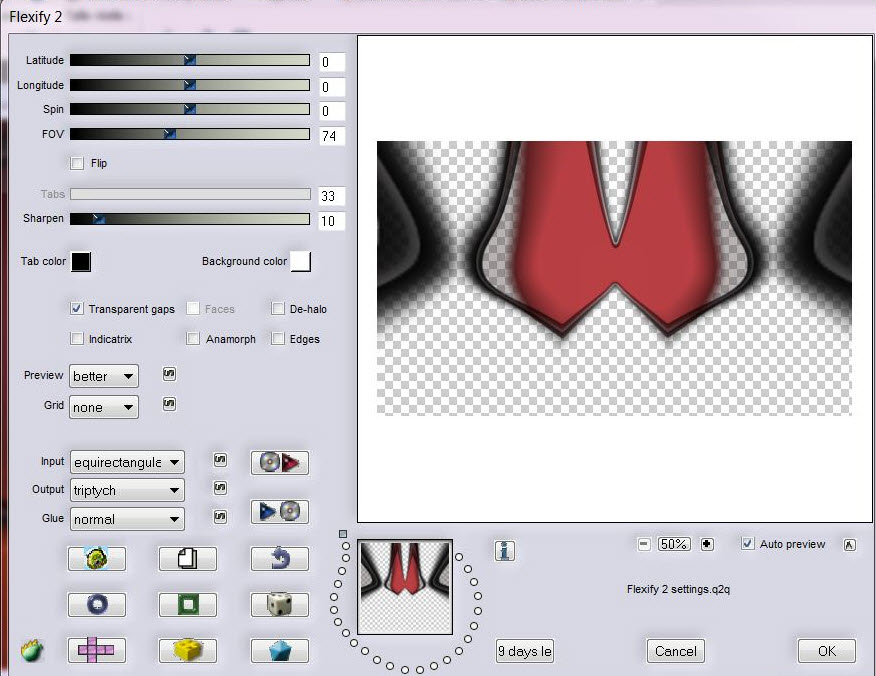Toggle the Auto preview checkbox
This screenshot has width=876, height=676.
[x=748, y=544]
